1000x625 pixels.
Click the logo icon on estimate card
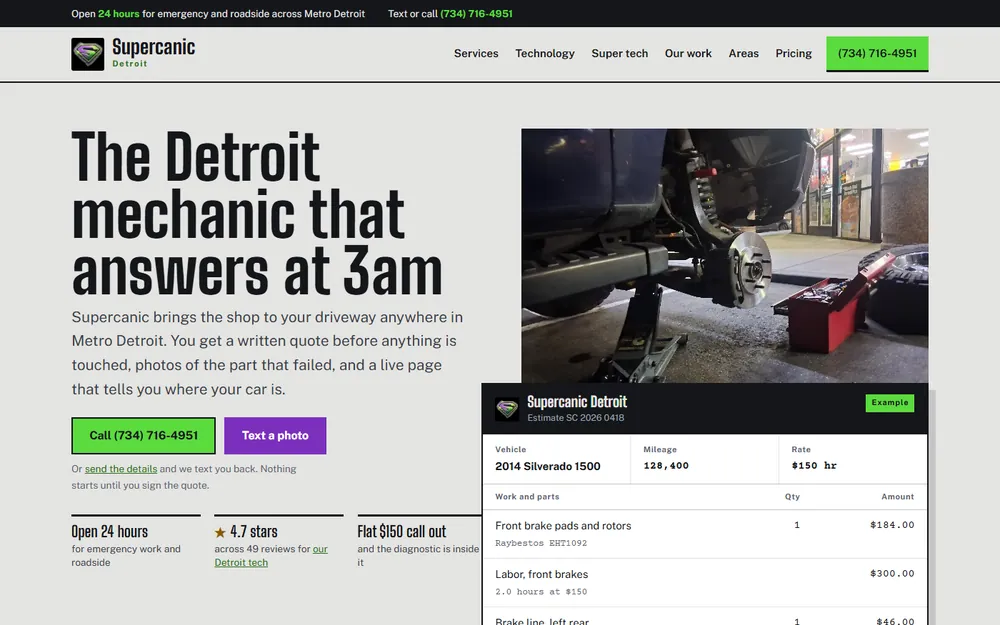tap(507, 409)
